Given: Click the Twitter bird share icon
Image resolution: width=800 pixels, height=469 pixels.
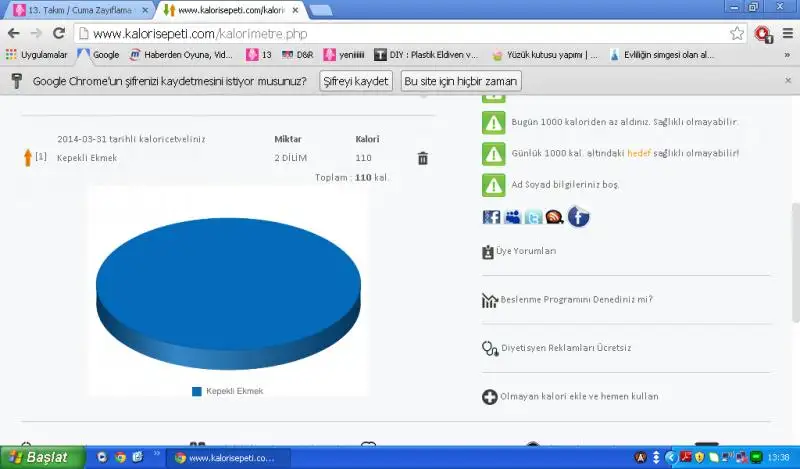Looking at the screenshot, I should coord(534,217).
